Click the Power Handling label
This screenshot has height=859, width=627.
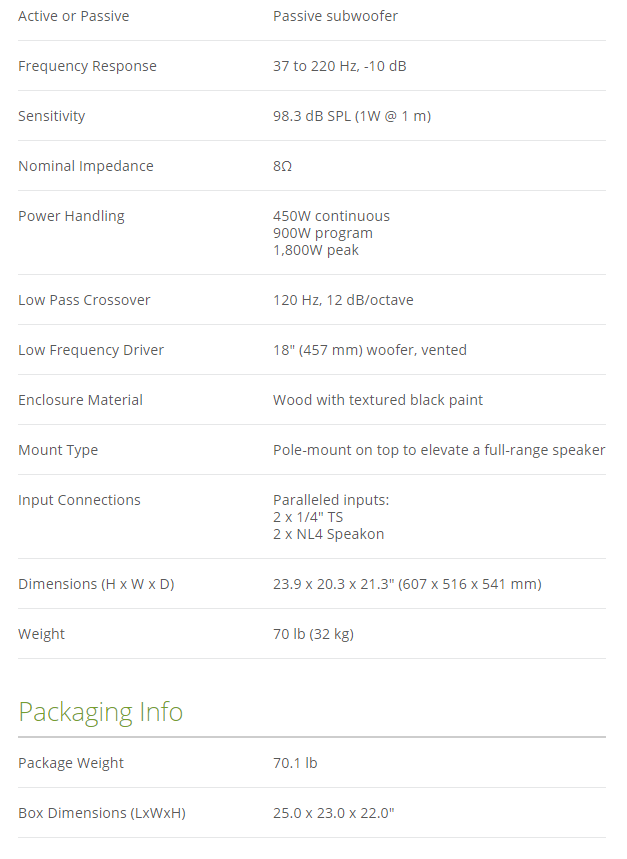71,216
